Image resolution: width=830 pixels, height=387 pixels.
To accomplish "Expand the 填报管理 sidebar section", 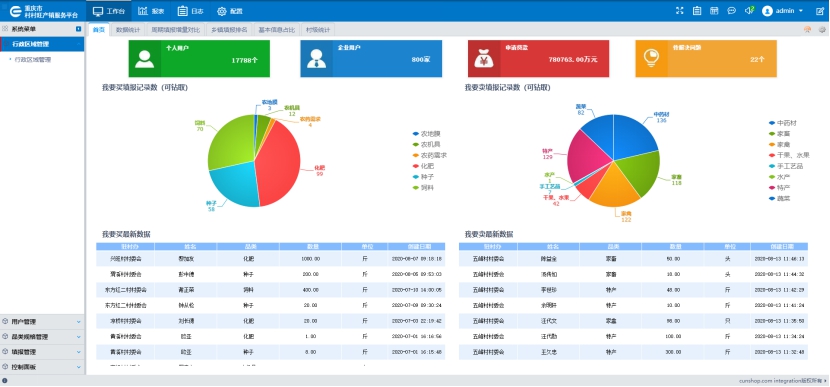I will tap(42, 352).
